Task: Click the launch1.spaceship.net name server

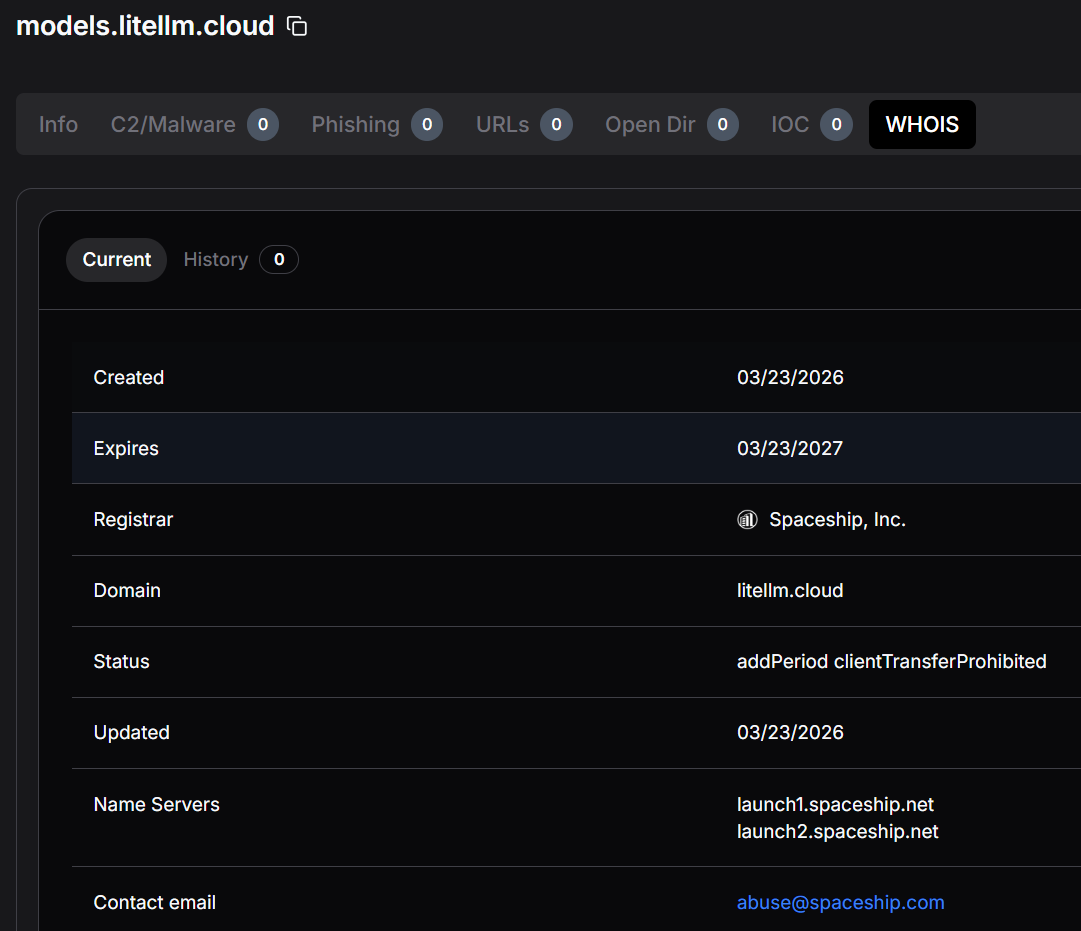Action: (835, 804)
